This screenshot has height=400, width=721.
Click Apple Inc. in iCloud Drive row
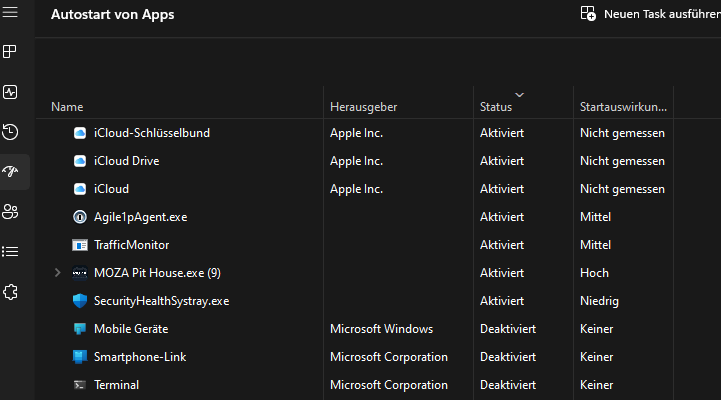356,161
